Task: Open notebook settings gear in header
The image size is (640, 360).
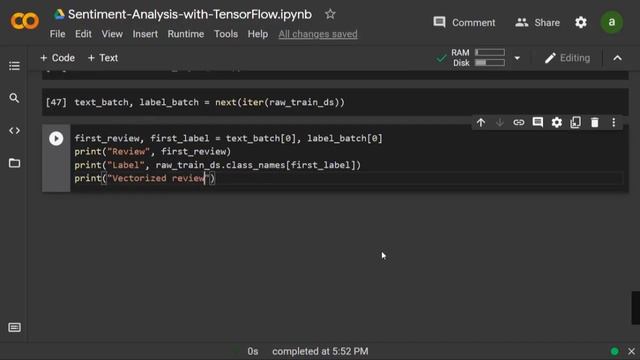Action: click(581, 22)
